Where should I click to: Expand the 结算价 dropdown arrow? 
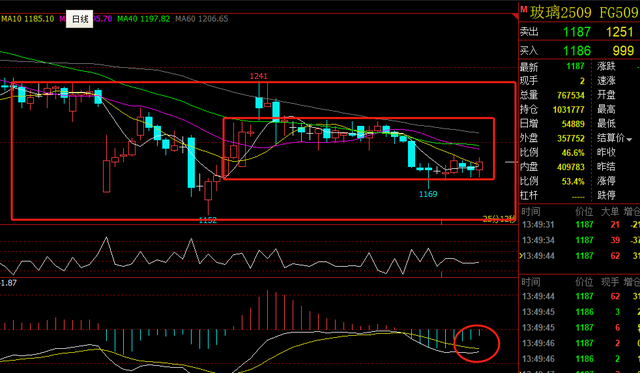coord(629,140)
